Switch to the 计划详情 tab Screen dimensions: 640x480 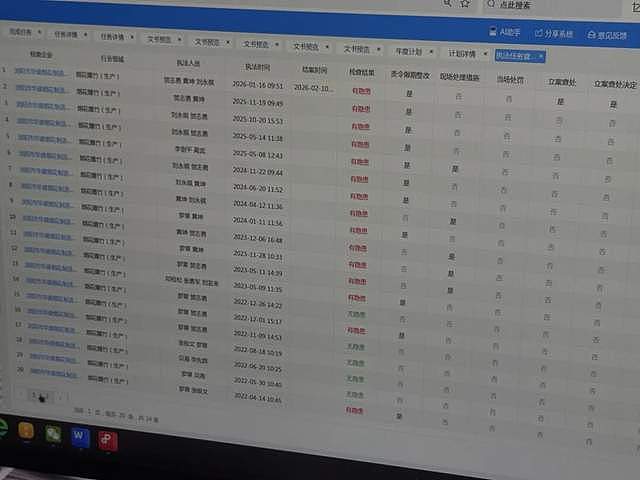462,53
